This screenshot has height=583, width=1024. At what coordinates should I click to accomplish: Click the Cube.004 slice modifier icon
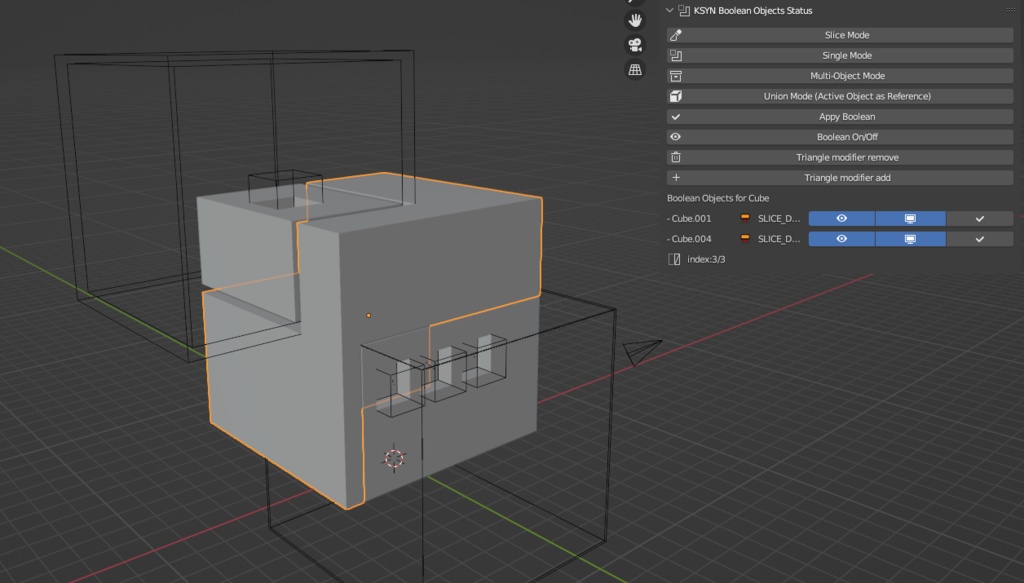[x=745, y=239]
